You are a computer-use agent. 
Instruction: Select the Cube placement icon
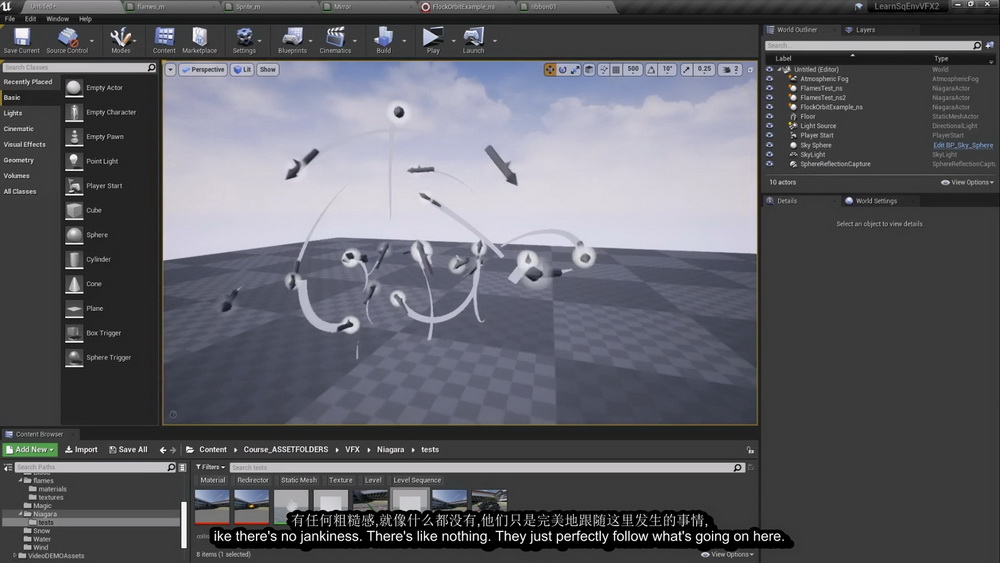pos(74,210)
